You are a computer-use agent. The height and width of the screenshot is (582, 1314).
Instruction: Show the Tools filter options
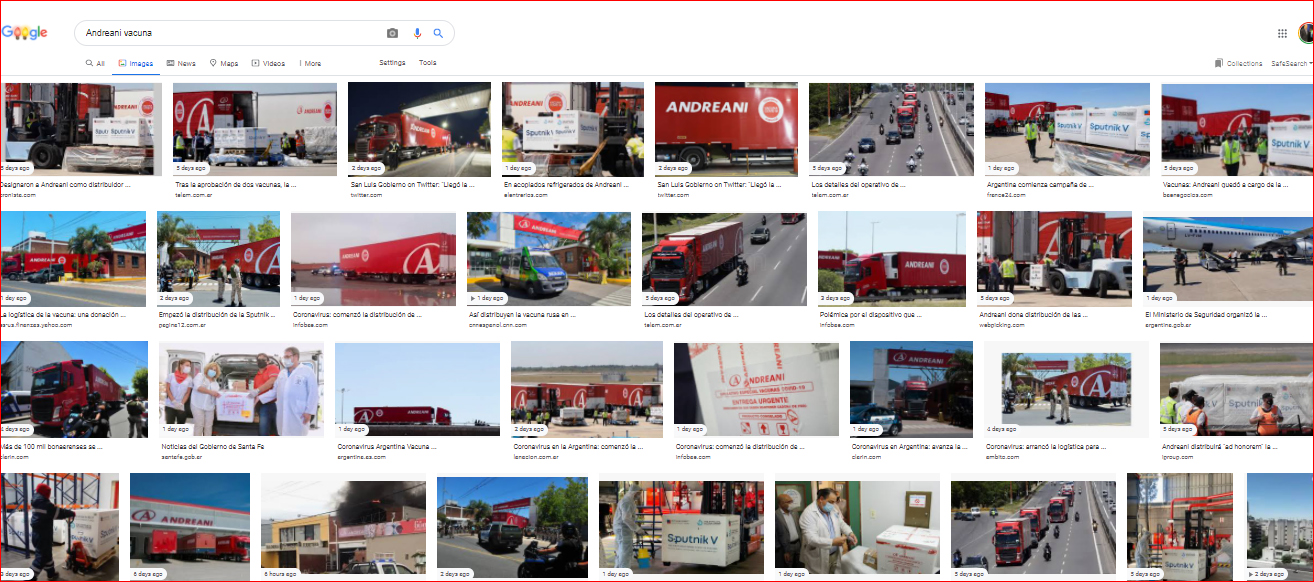point(427,63)
